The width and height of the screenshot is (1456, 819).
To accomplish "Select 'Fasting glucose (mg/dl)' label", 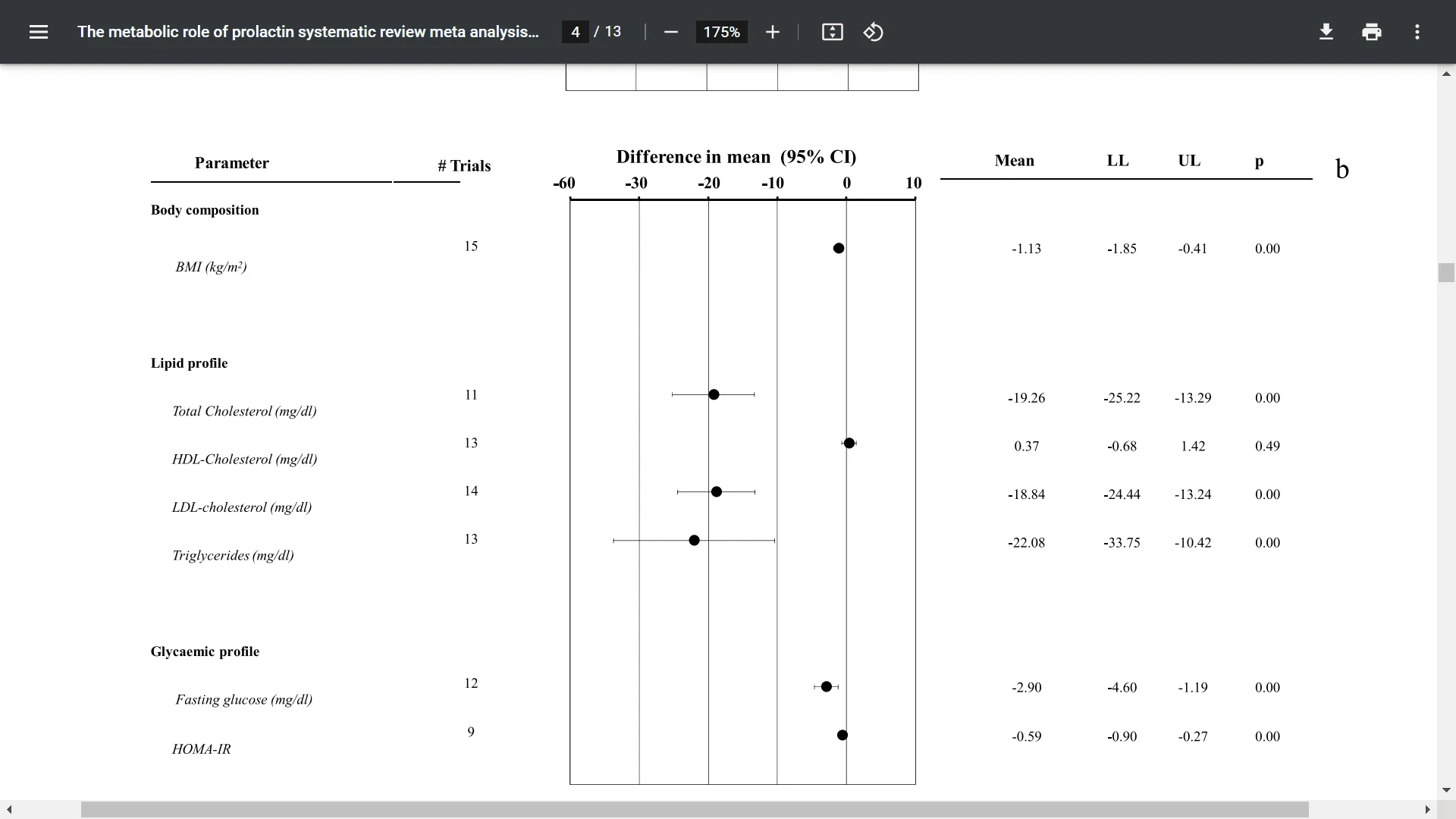I will (x=243, y=699).
